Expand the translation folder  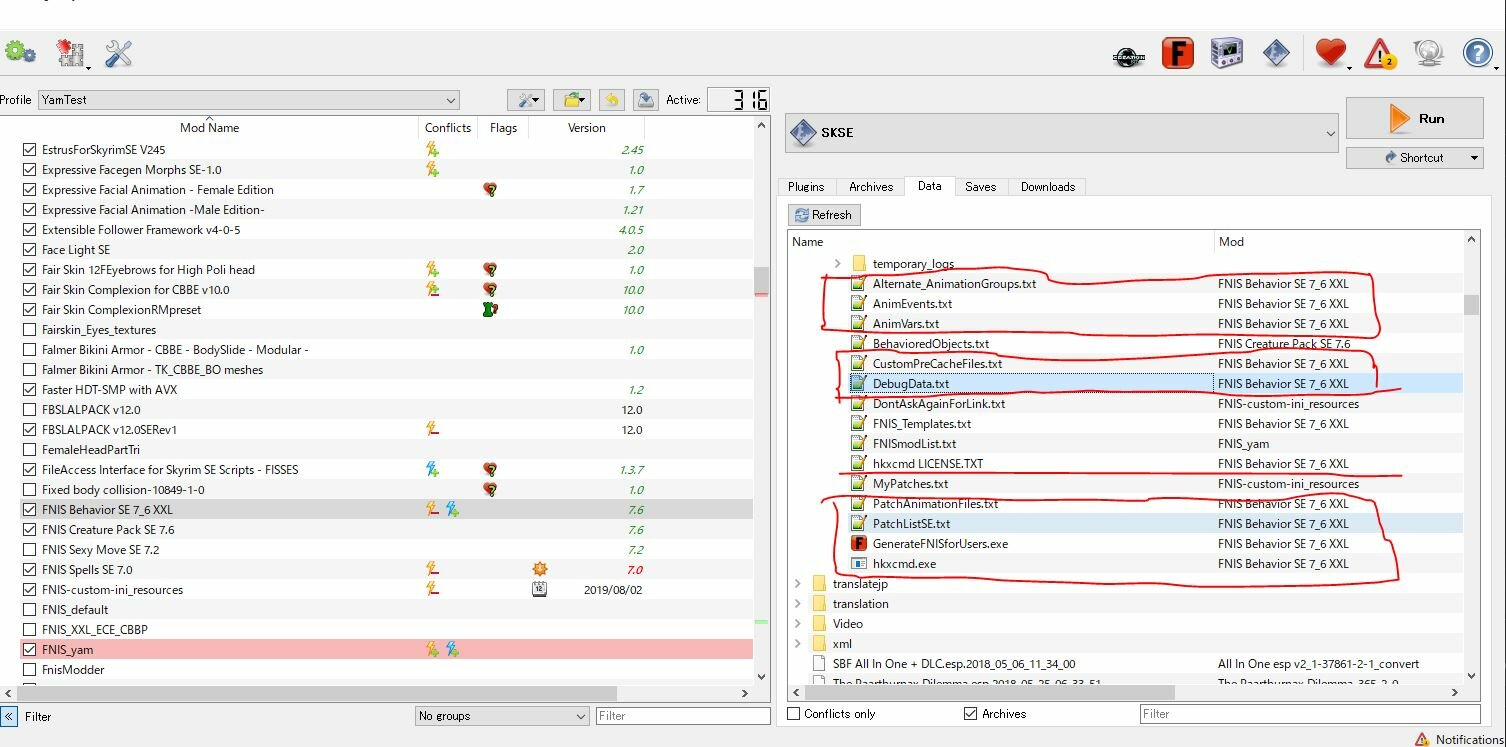coord(797,603)
